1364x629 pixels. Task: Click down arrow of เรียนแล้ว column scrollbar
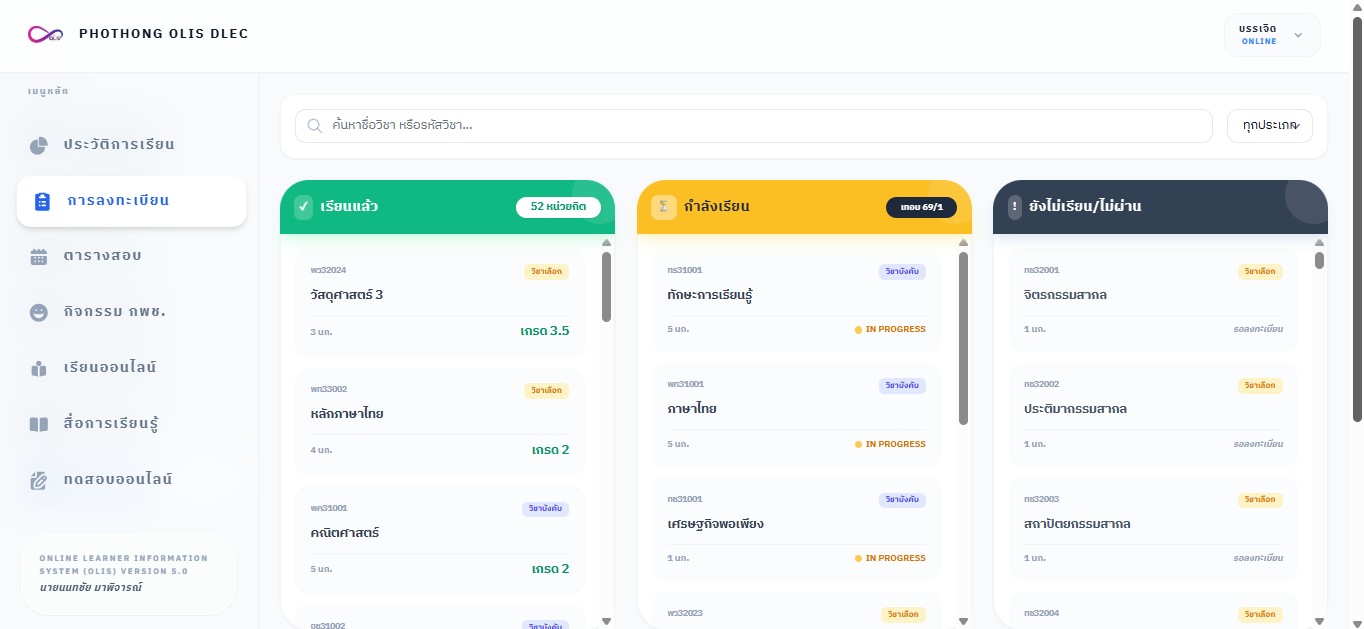tap(606, 621)
